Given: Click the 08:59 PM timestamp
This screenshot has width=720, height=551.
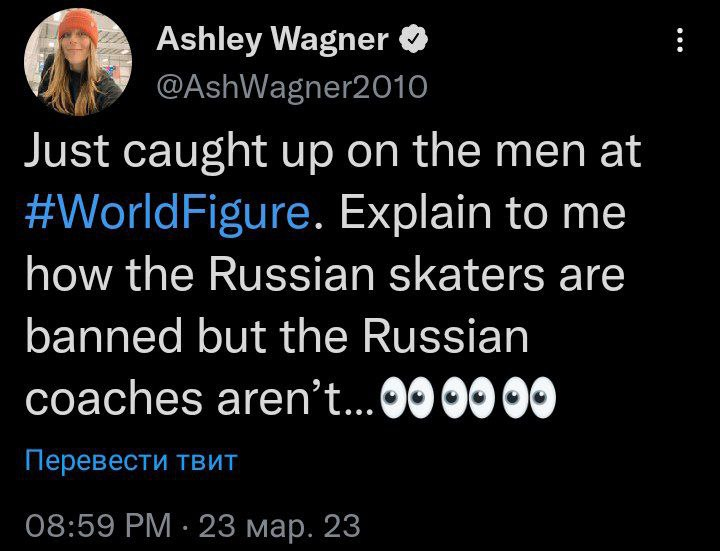Looking at the screenshot, I should [97, 525].
